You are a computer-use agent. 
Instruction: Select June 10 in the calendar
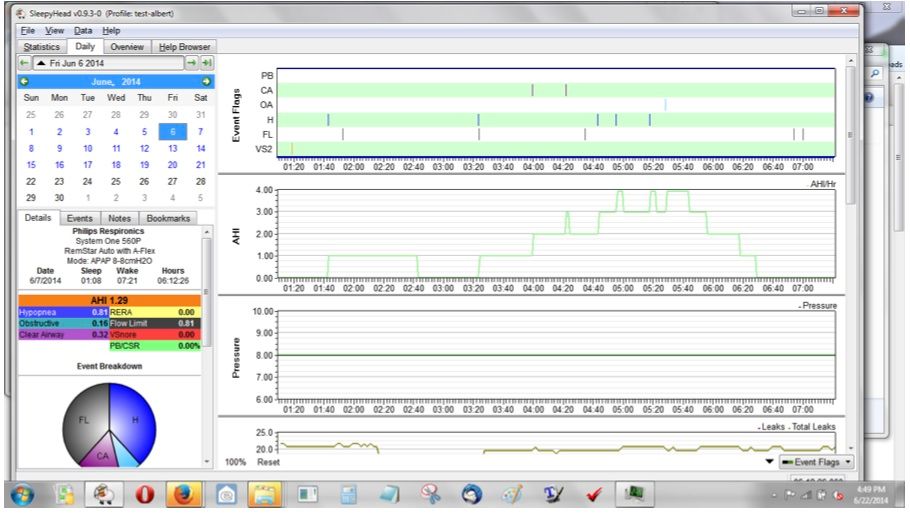click(88, 149)
